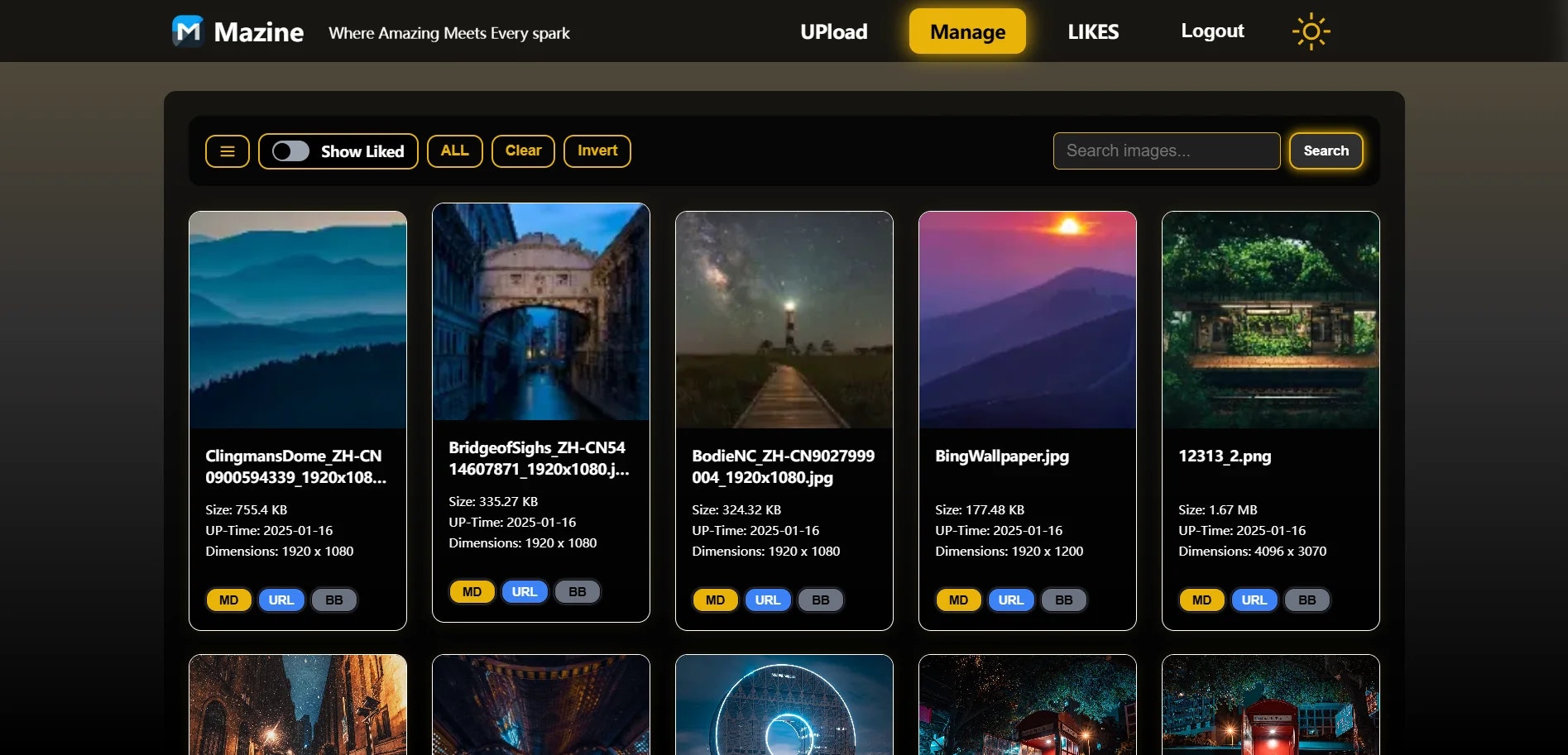Toggle the Show Liked switch
Image resolution: width=1568 pixels, height=755 pixels.
(290, 151)
